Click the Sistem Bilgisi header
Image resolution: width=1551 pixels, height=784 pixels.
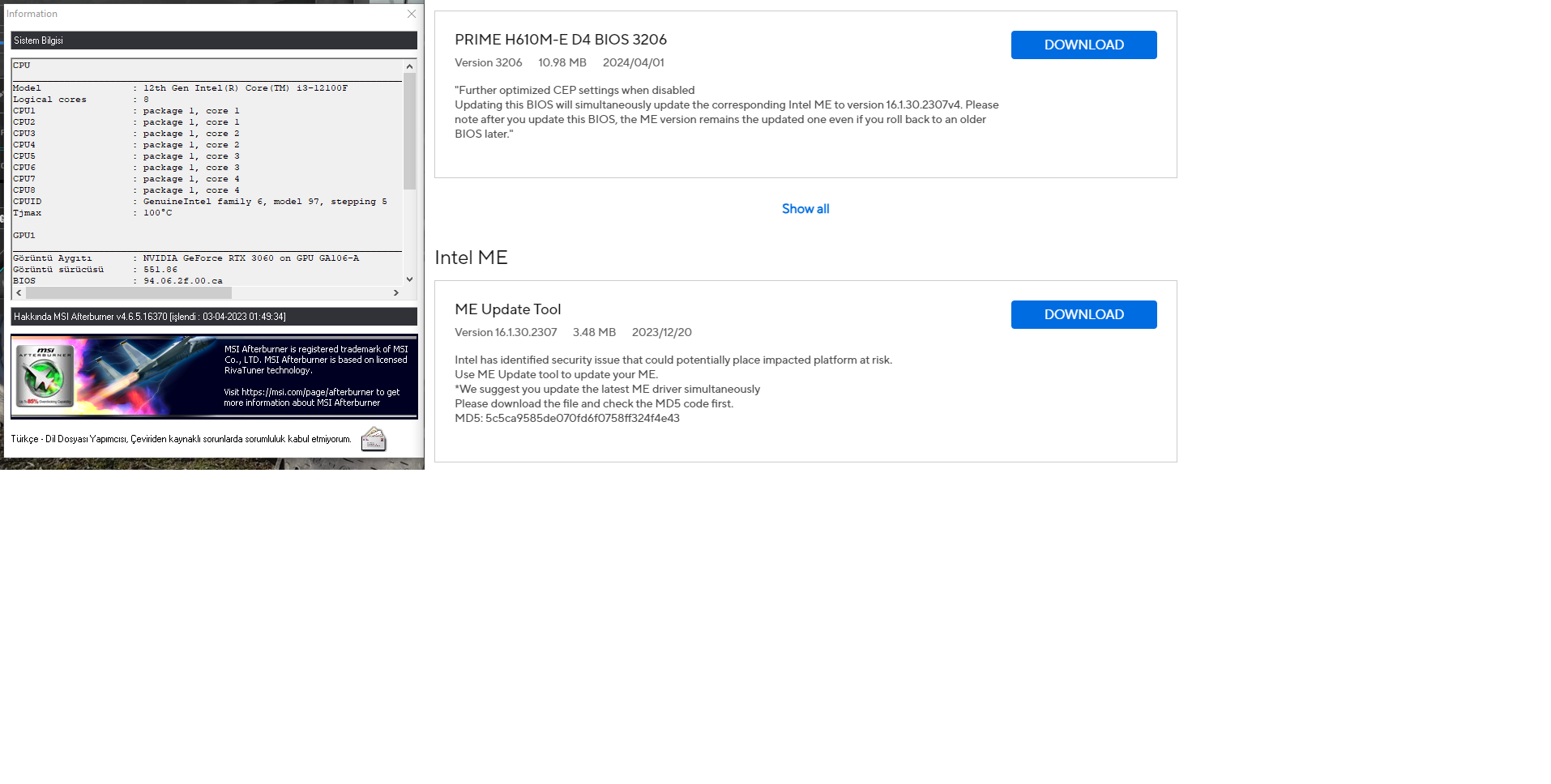click(214, 40)
